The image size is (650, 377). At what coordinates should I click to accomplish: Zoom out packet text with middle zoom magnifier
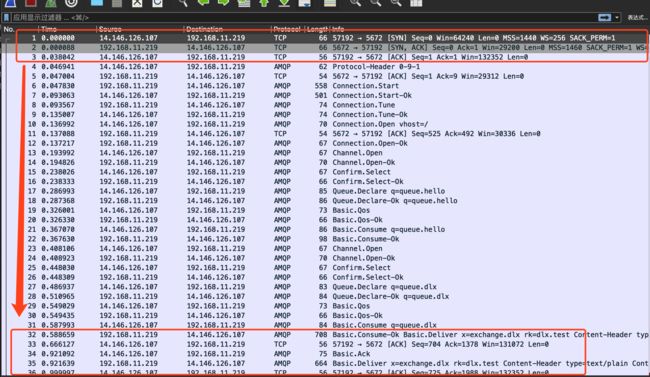tap(376, 3)
